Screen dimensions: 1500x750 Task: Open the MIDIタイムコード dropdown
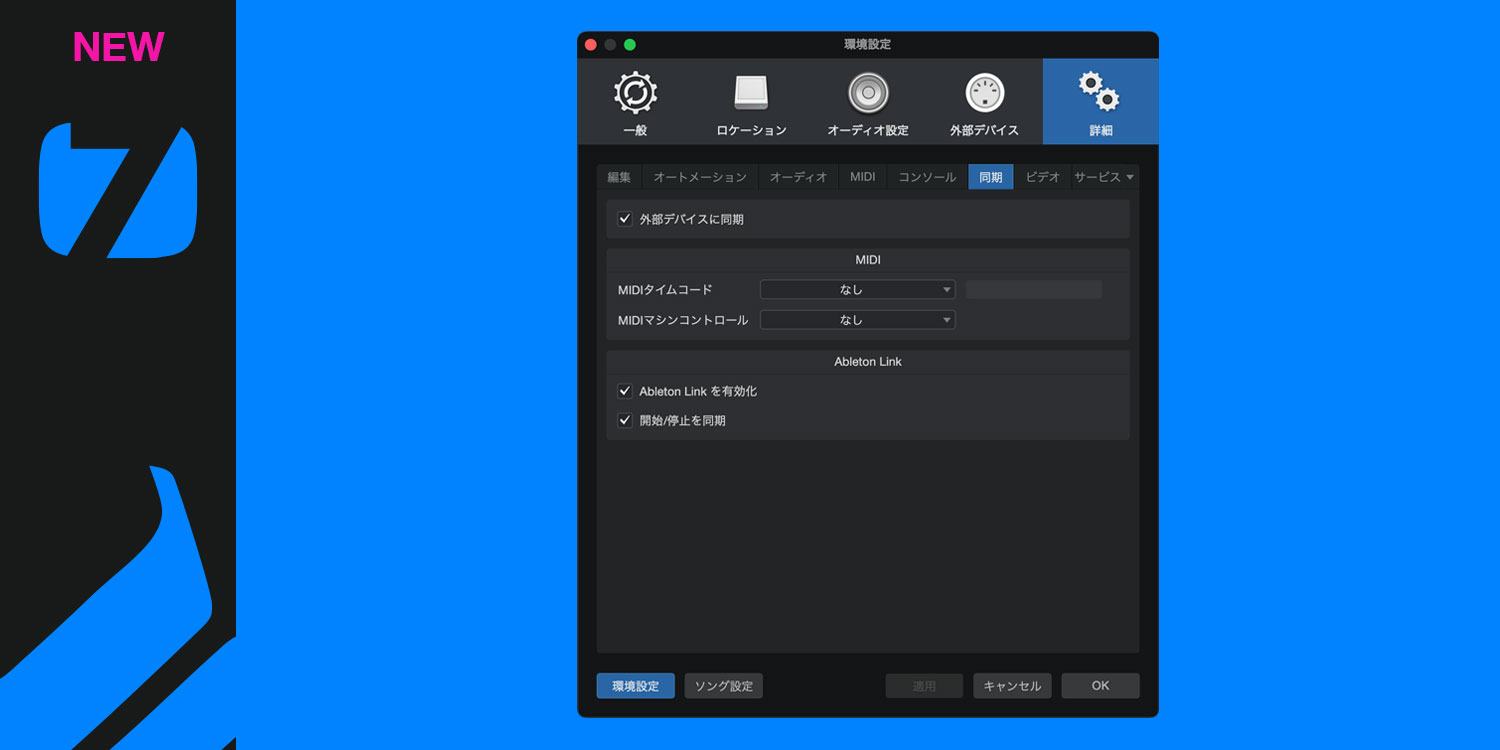857,290
